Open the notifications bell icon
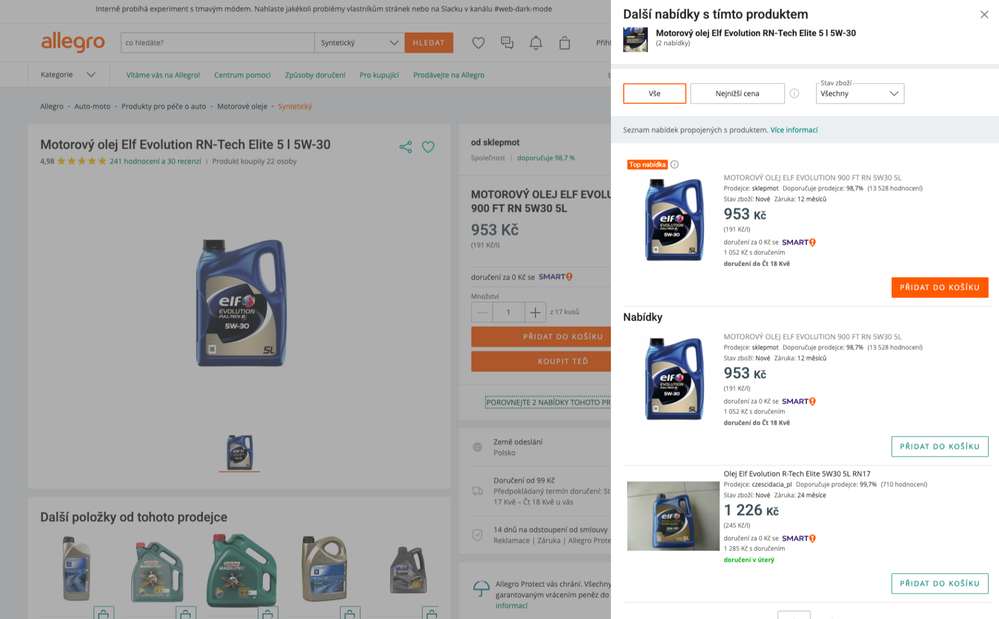Image resolution: width=999 pixels, height=619 pixels. click(x=536, y=43)
